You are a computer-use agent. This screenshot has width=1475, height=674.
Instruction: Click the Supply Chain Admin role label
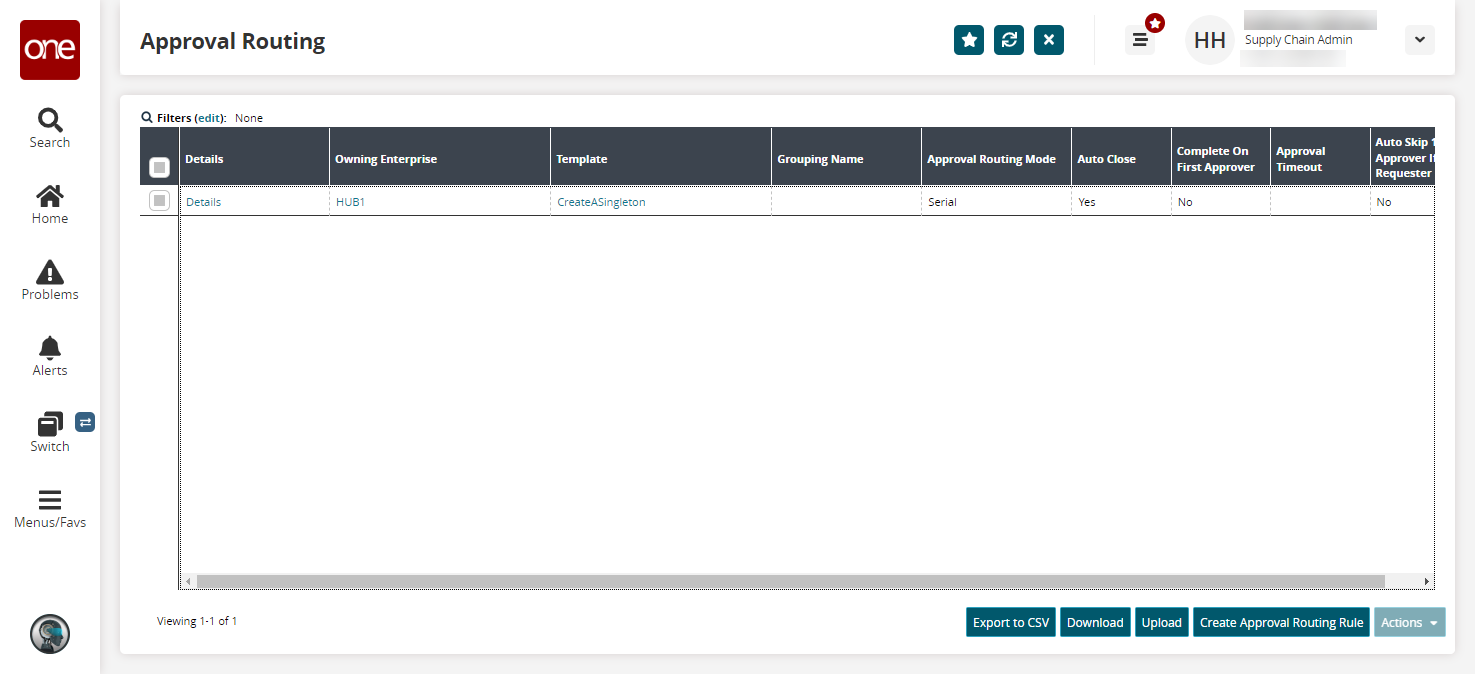click(x=1299, y=40)
